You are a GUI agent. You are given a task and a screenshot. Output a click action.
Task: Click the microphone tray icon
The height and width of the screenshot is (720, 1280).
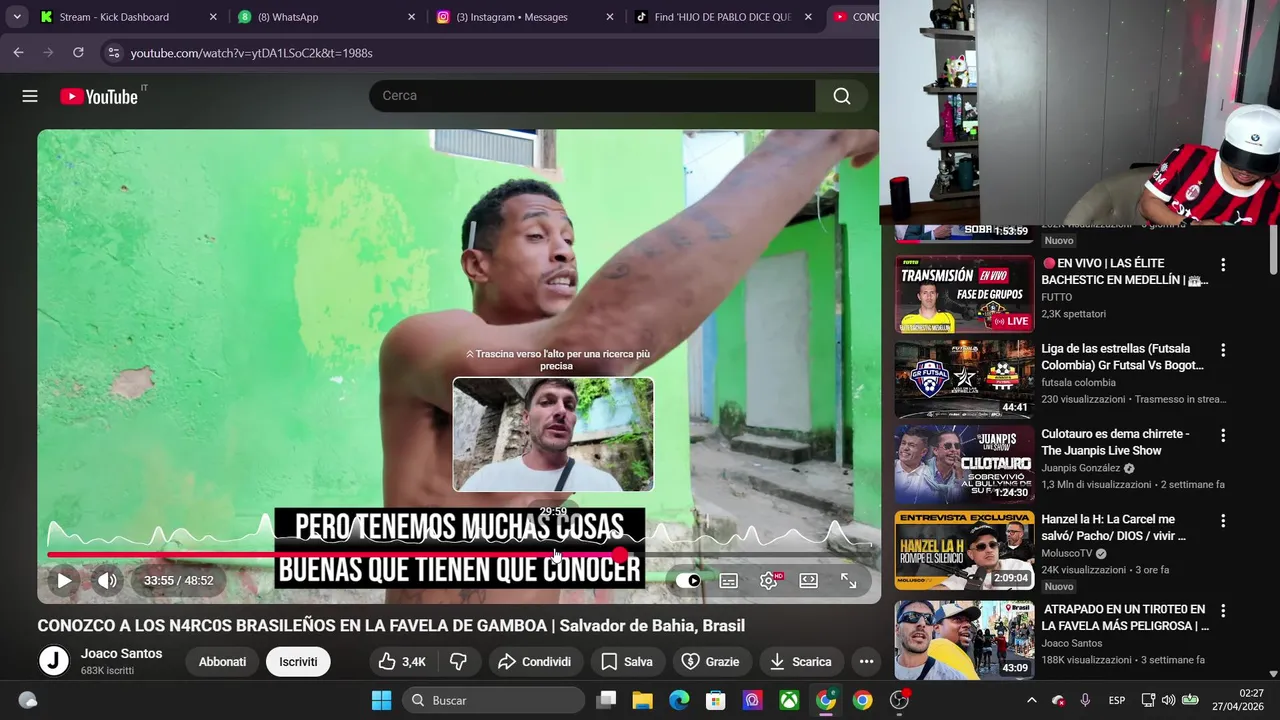tap(1085, 700)
